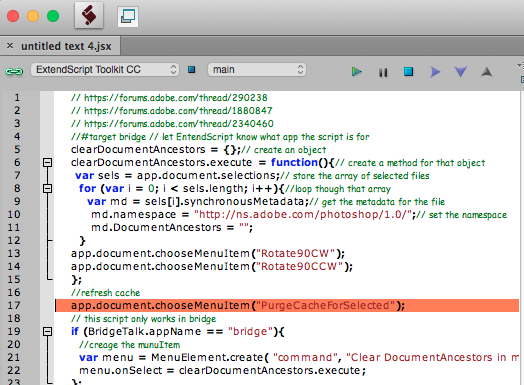Step into with the blue down arrow
This screenshot has height=385, width=524.
[461, 72]
